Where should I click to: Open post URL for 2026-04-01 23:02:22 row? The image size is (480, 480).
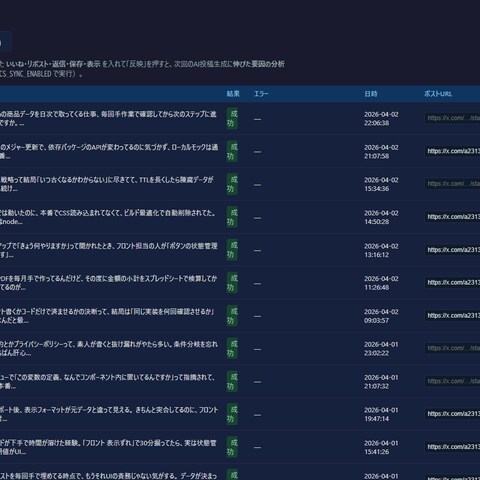tap(453, 348)
